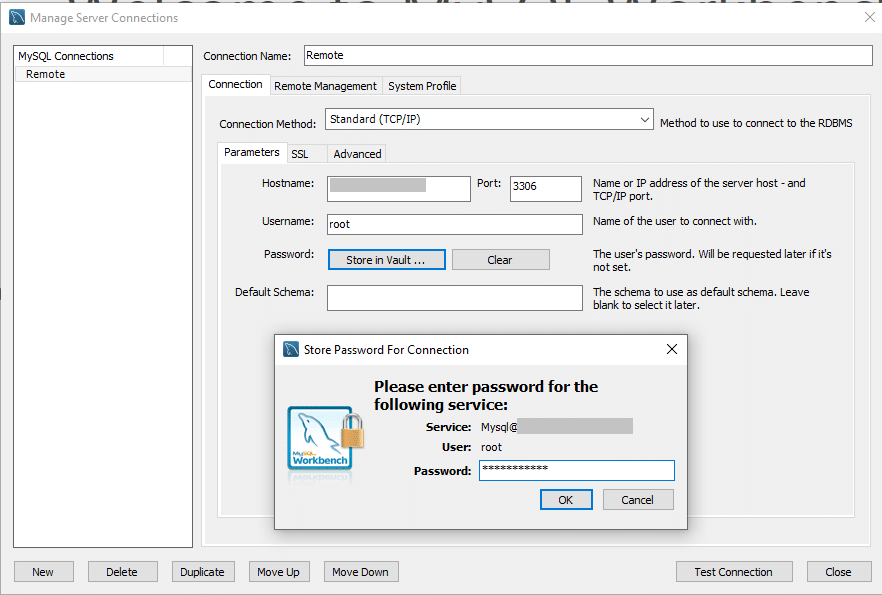Close the Manage Server Connections window

pos(870,17)
